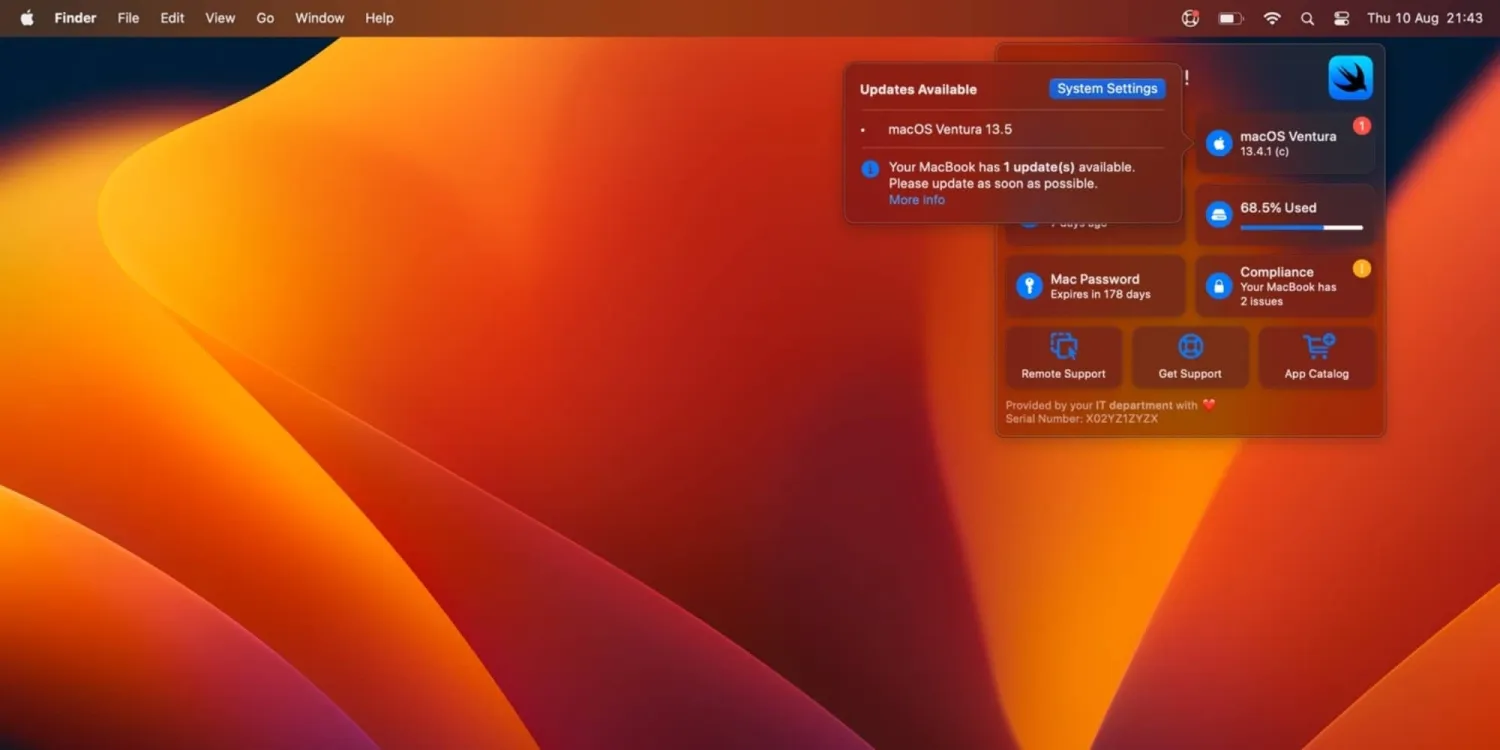Image resolution: width=1500 pixels, height=750 pixels.
Task: Open Control Center icon
Action: pyautogui.click(x=1341, y=18)
